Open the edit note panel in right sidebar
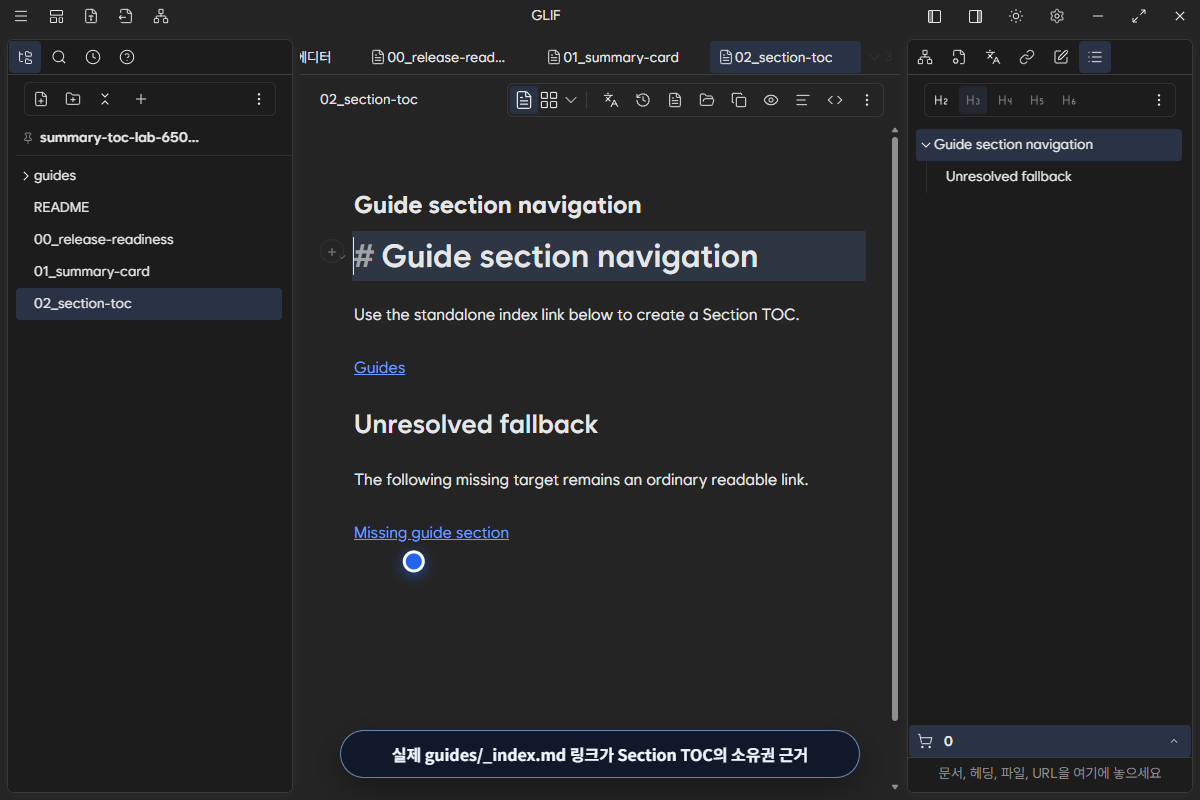This screenshot has height=800, width=1200. [1061, 57]
